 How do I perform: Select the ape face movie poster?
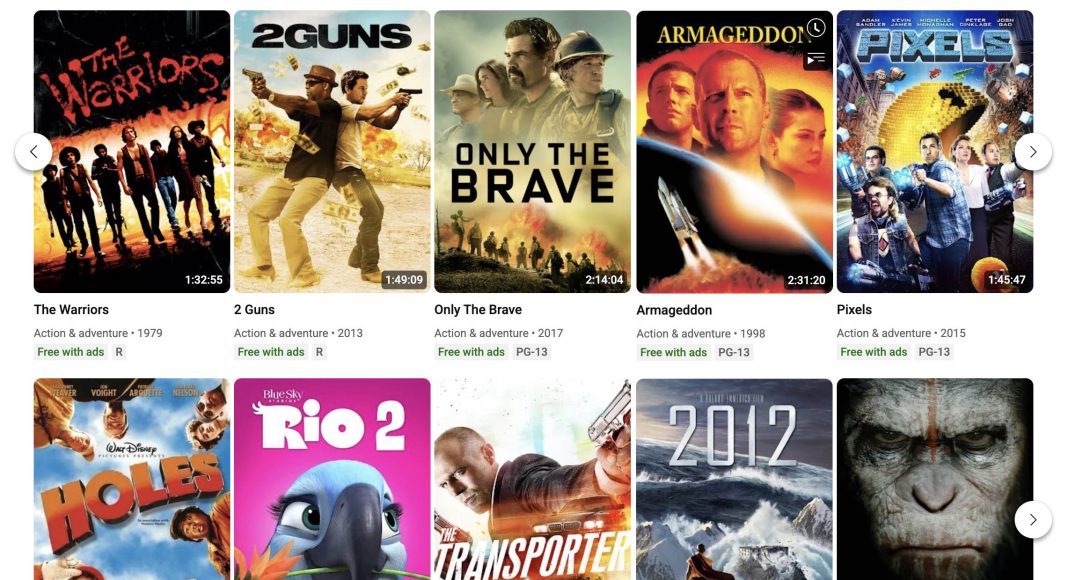pos(934,479)
